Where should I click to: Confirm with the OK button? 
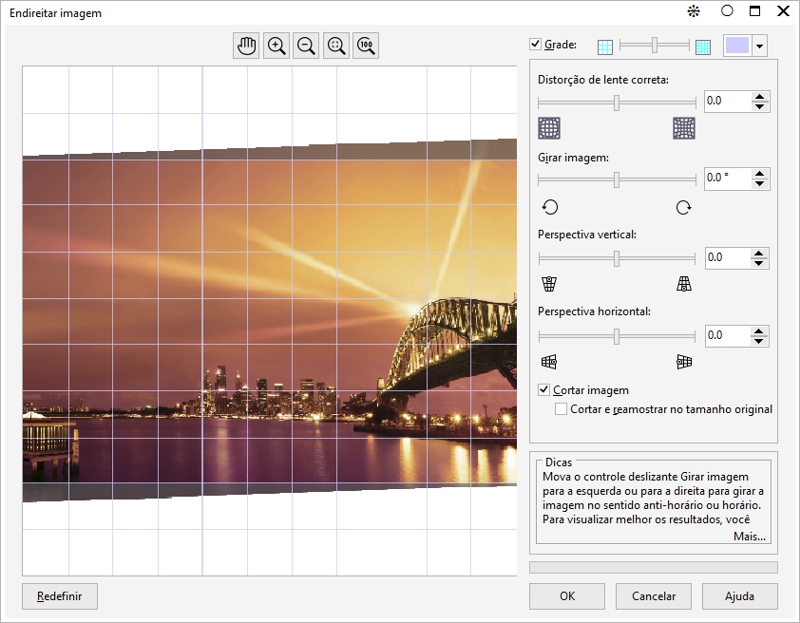point(567,596)
